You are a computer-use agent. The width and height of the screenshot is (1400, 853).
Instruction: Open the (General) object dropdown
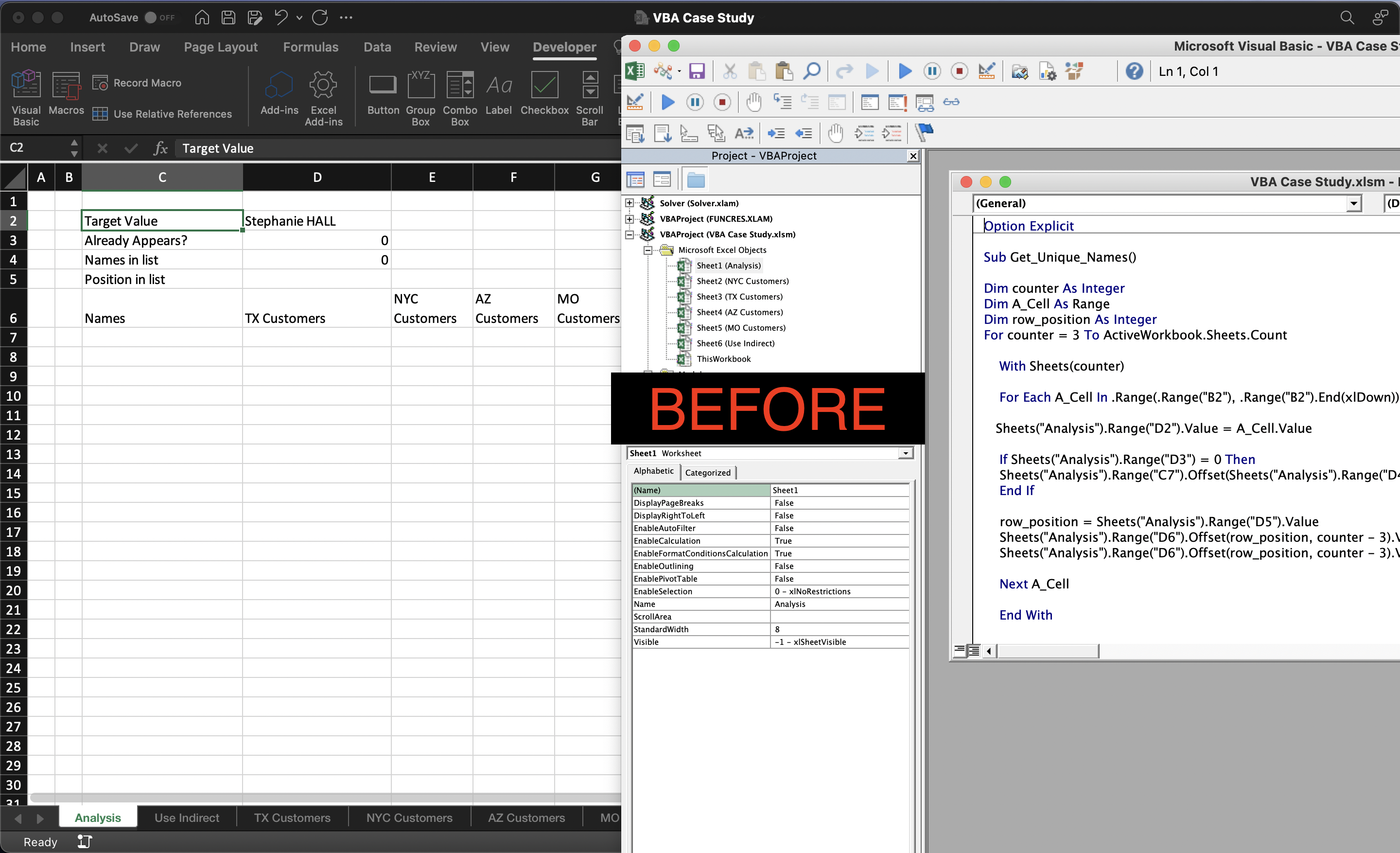[x=1353, y=203]
